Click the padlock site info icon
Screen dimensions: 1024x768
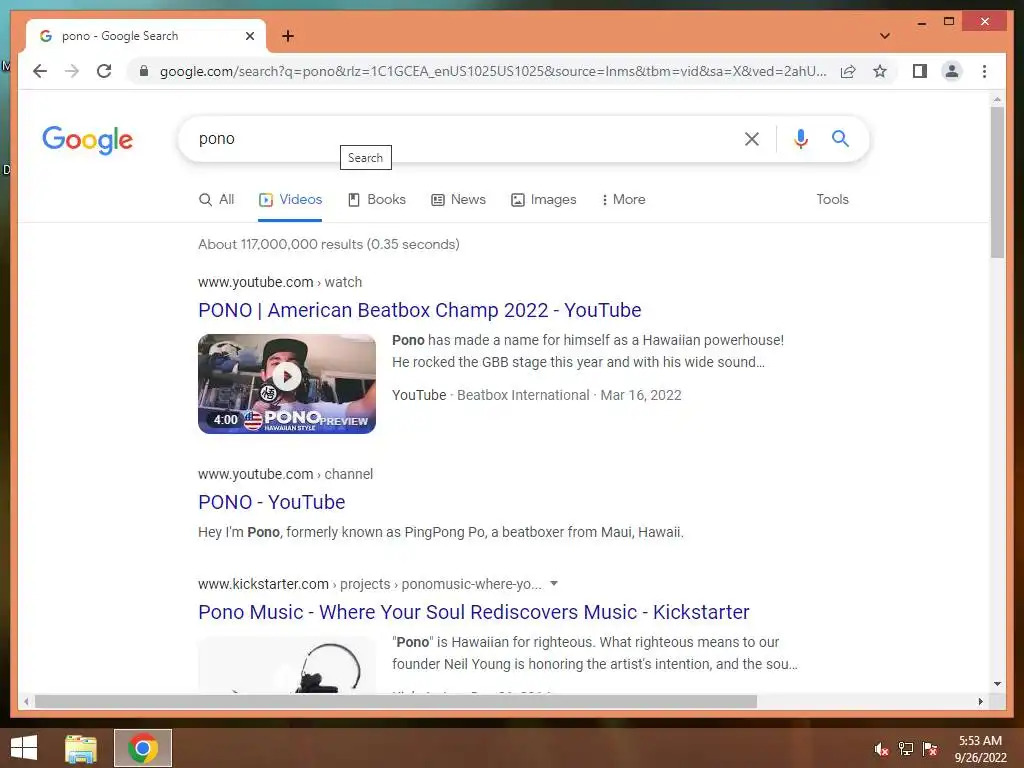[144, 71]
